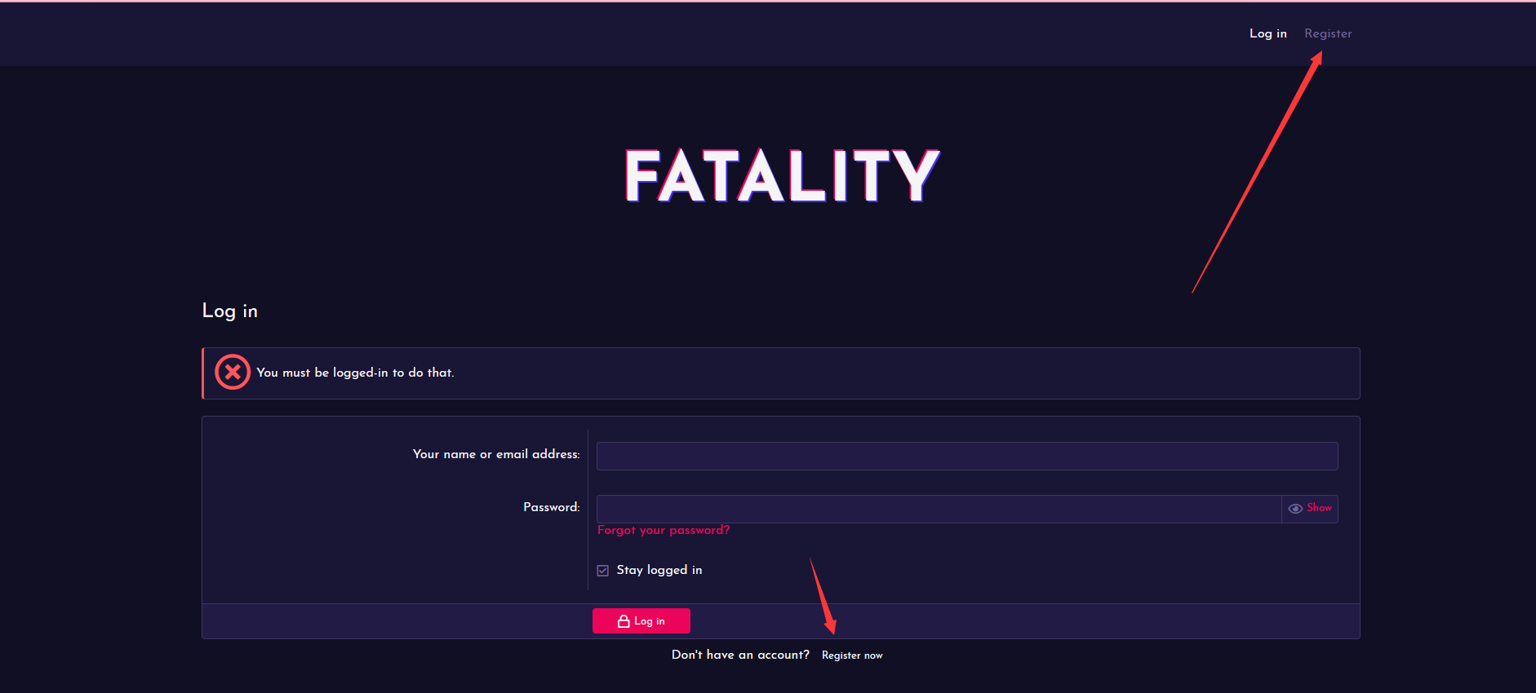The image size is (1536, 693).
Task: Click the You must be logged-in error banner
Action: pyautogui.click(x=780, y=372)
